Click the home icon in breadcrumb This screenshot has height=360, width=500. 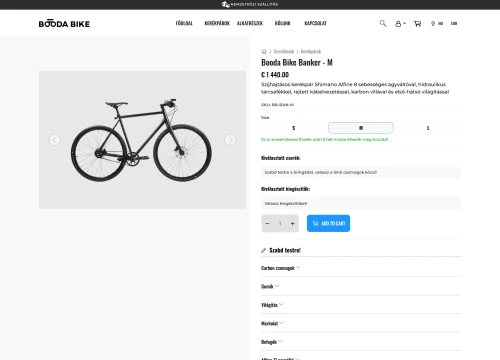(x=264, y=51)
